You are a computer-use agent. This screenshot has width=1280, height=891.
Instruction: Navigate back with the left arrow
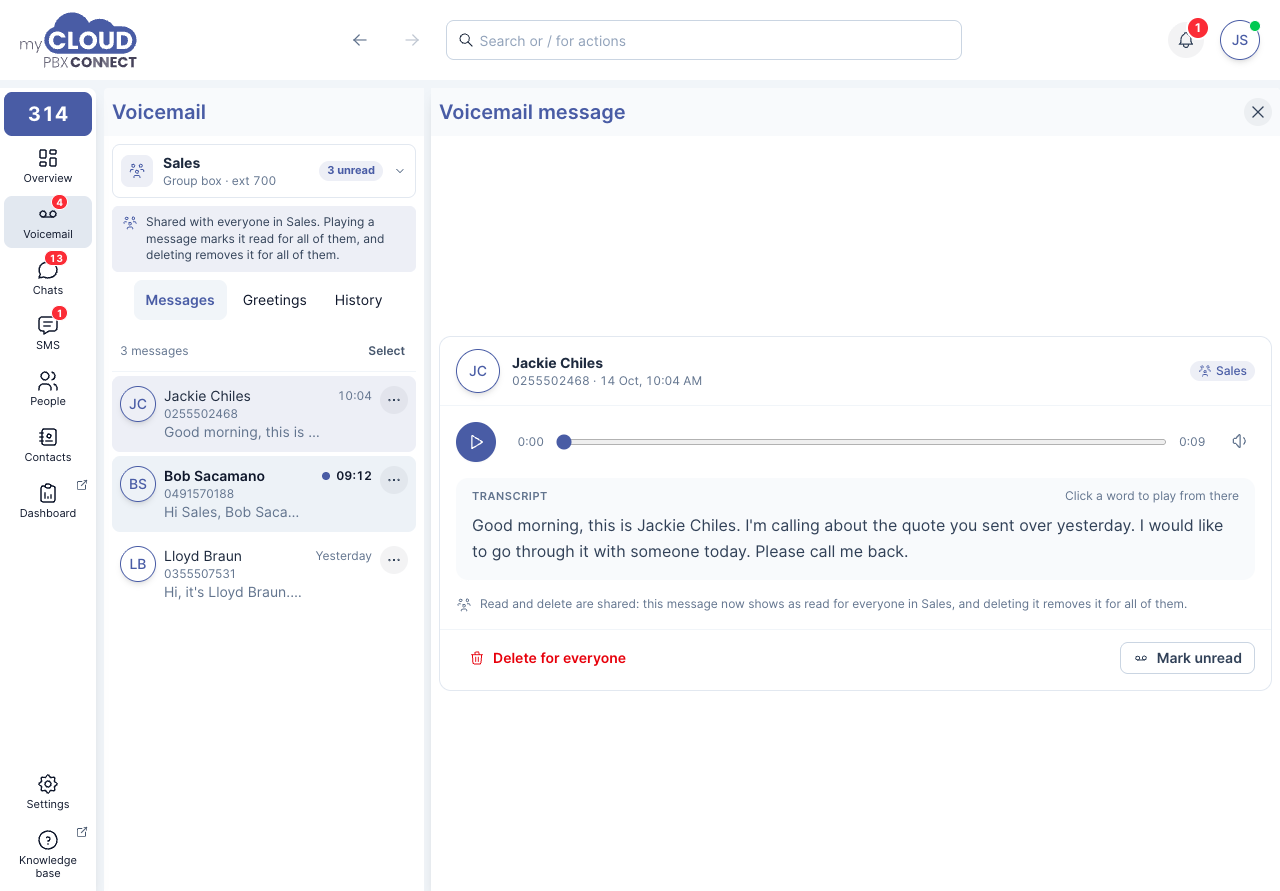[x=360, y=40]
